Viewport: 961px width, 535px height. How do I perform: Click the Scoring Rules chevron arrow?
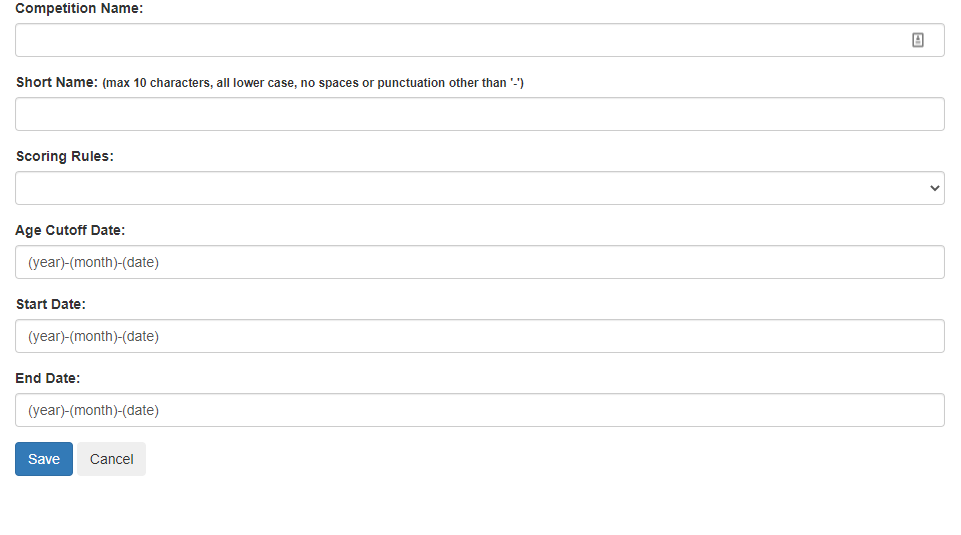[934, 188]
